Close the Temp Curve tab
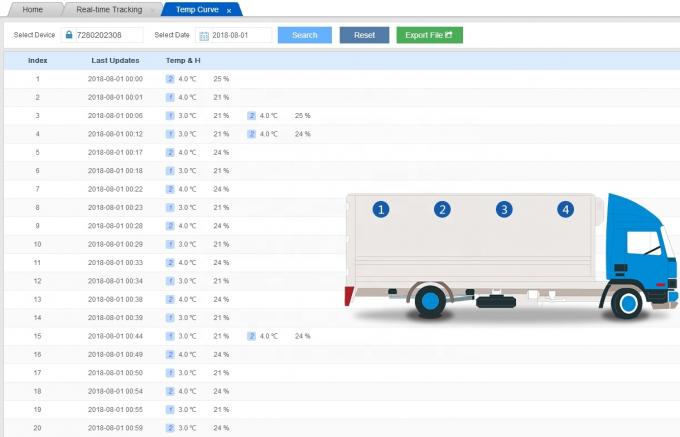This screenshot has height=437, width=680. [229, 10]
